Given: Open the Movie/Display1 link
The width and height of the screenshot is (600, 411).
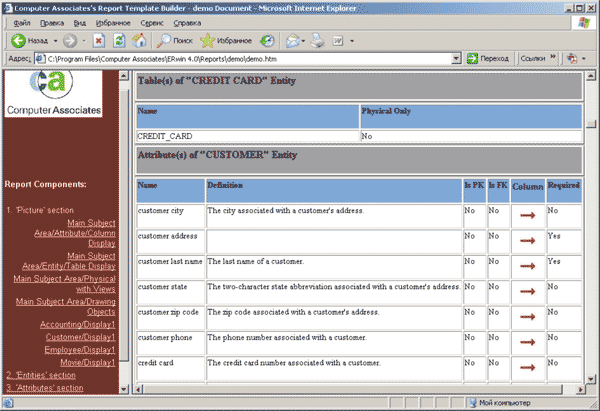Looking at the screenshot, I should (x=88, y=362).
